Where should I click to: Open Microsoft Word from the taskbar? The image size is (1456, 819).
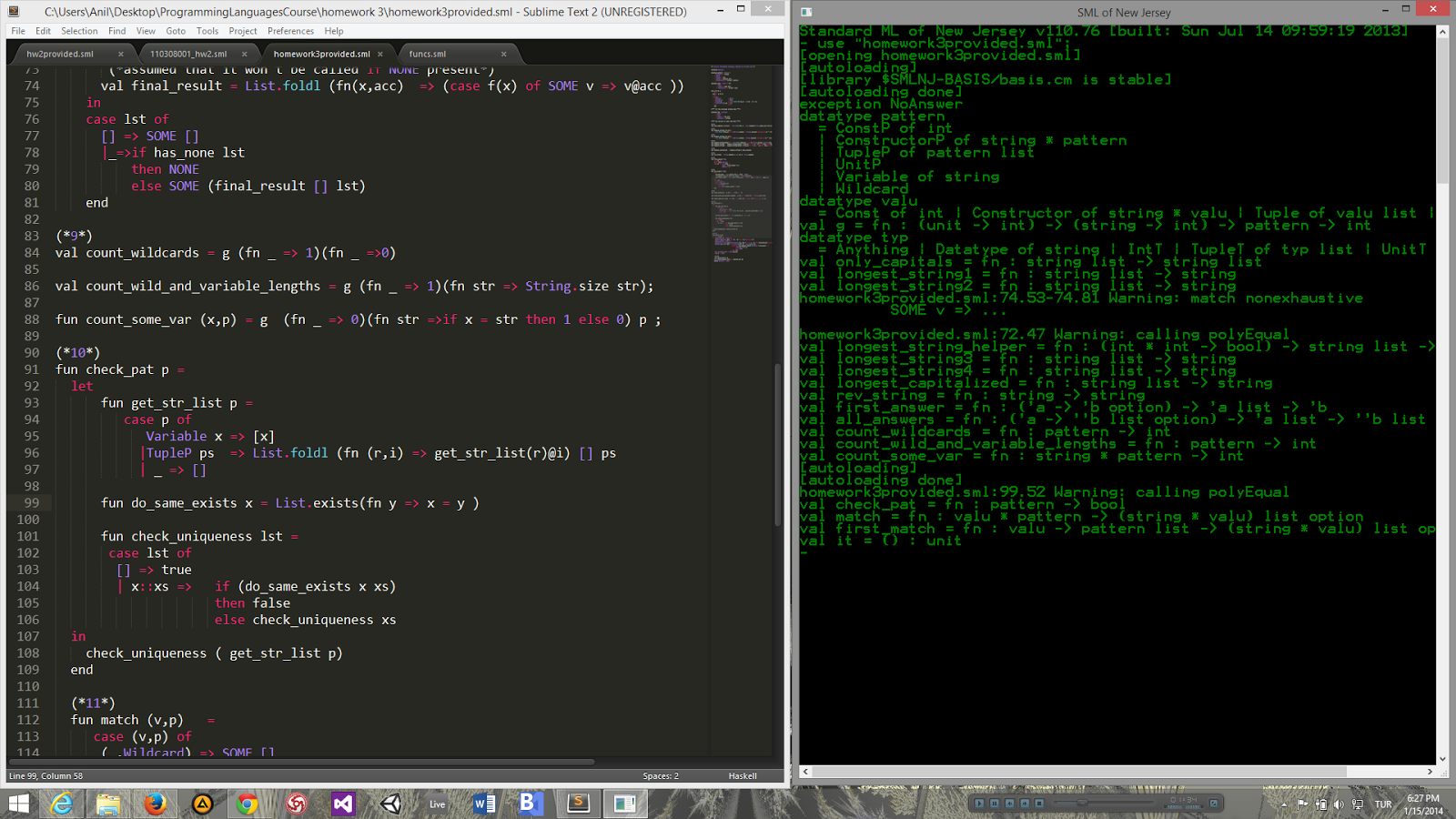coord(483,804)
